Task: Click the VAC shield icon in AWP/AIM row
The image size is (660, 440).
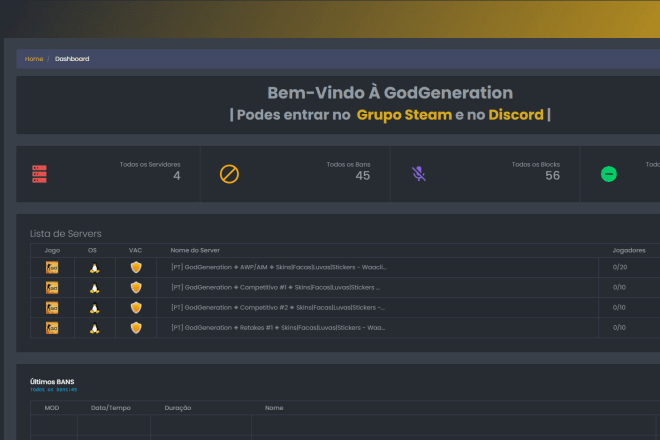Action: click(x=136, y=267)
